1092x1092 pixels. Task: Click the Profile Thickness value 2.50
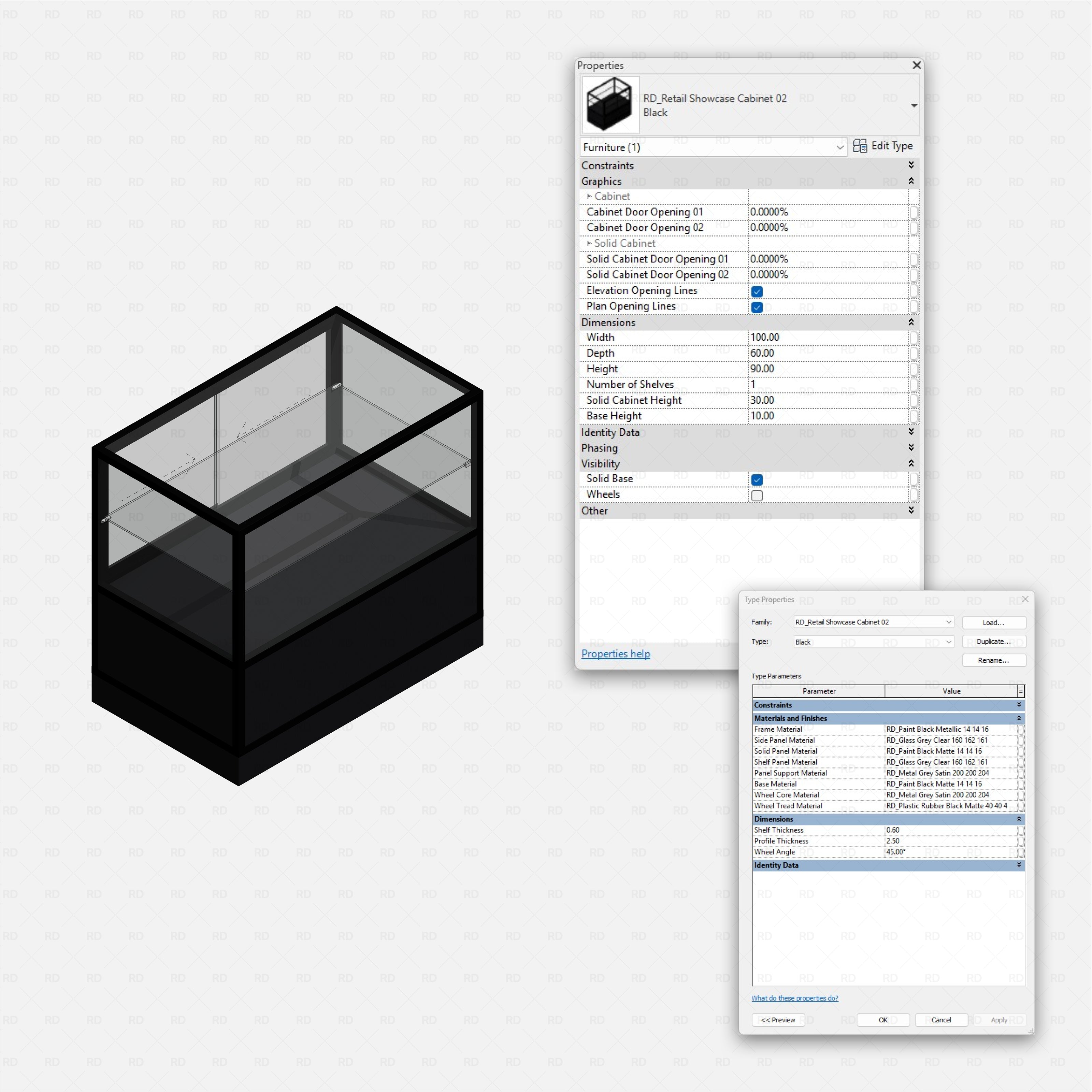pyautogui.click(x=892, y=840)
